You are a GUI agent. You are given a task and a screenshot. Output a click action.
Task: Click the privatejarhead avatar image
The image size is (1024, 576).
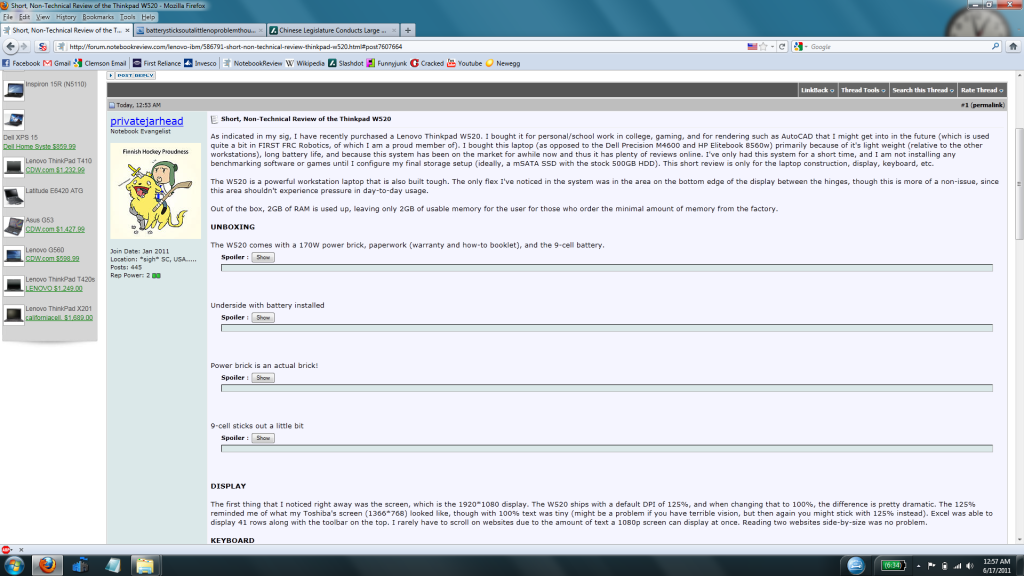(155, 191)
